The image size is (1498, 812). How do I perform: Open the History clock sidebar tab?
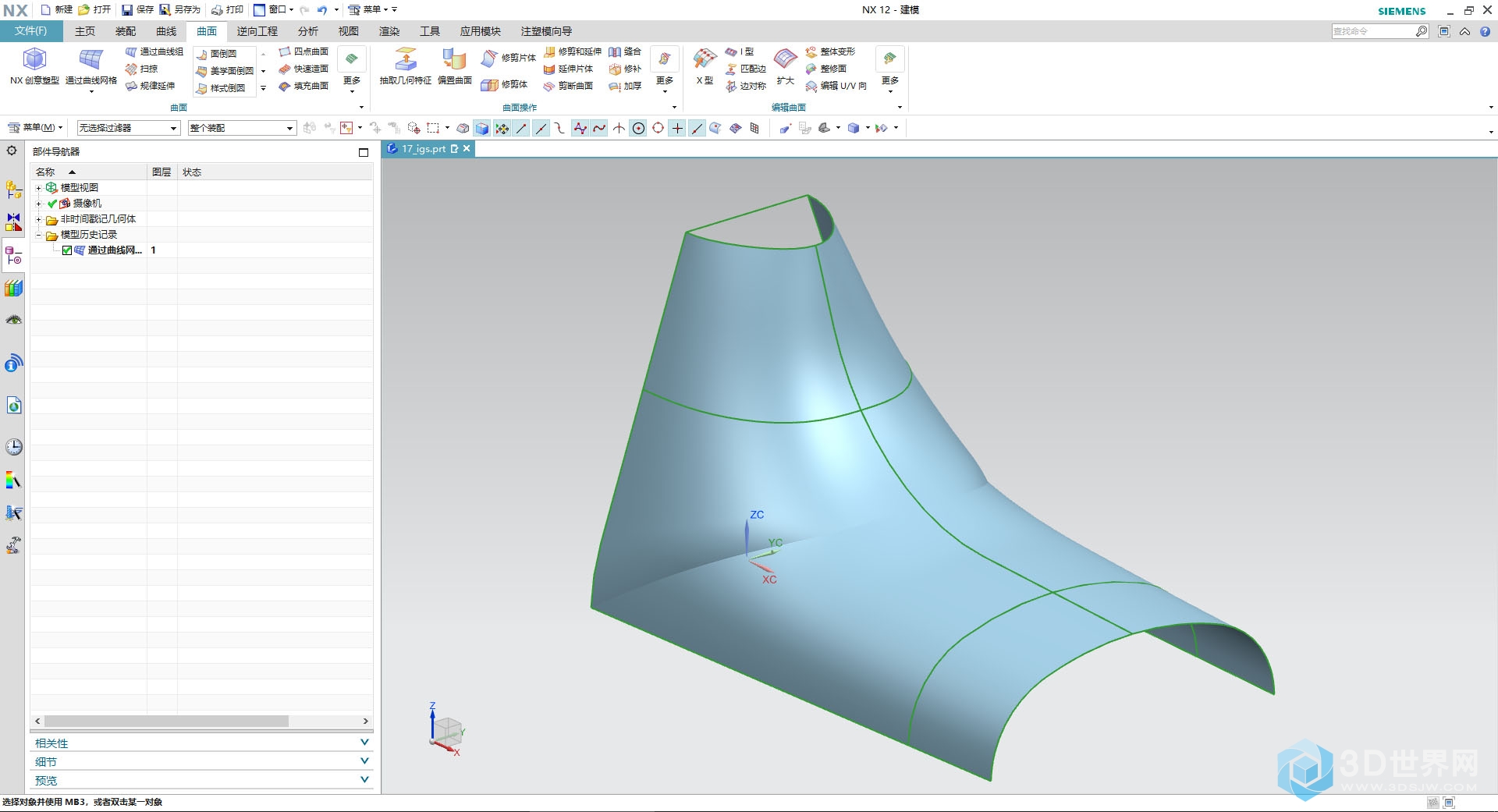[x=13, y=447]
